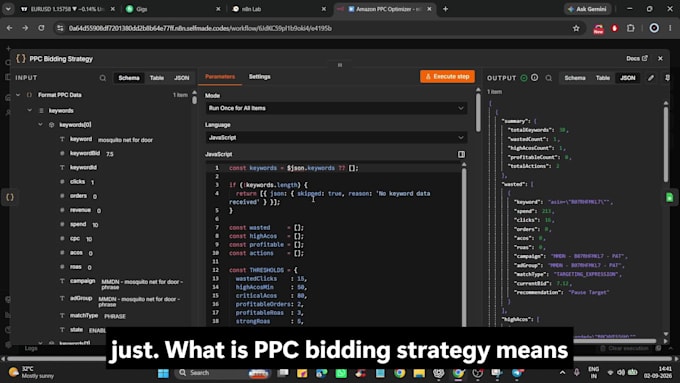Click the browser back button

(10, 28)
